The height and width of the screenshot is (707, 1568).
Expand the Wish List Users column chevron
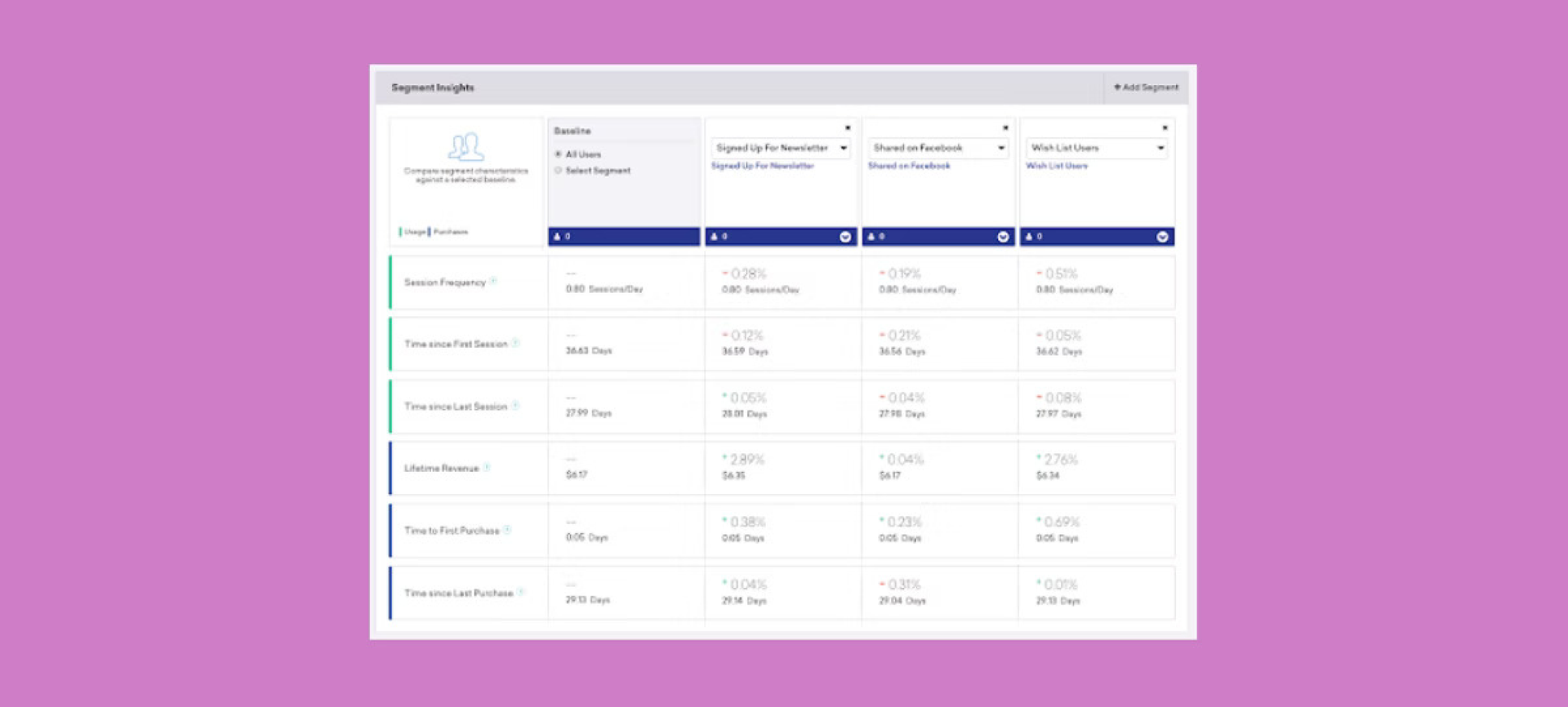[x=1161, y=237]
